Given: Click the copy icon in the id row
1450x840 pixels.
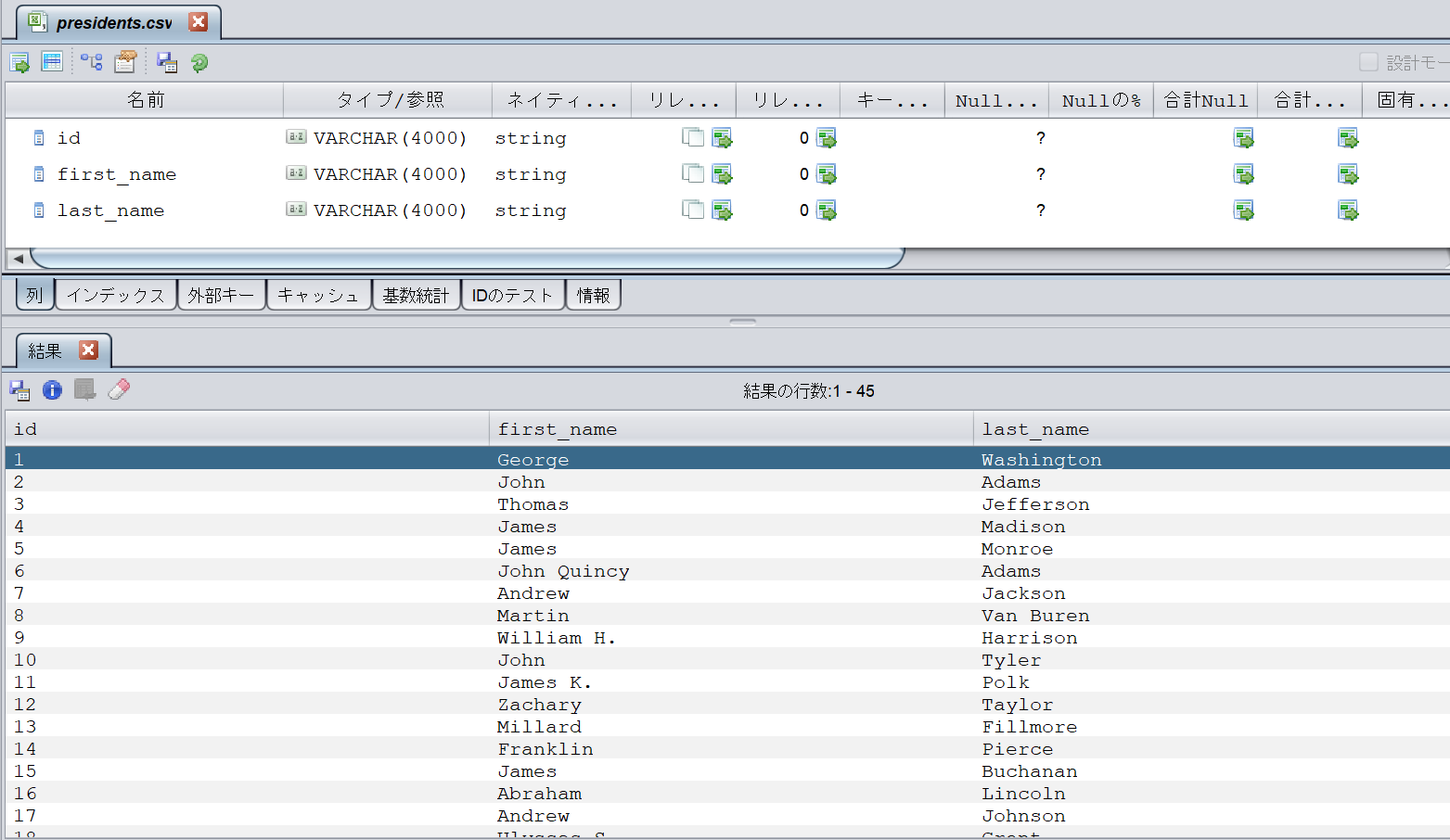Looking at the screenshot, I should coord(693,137).
